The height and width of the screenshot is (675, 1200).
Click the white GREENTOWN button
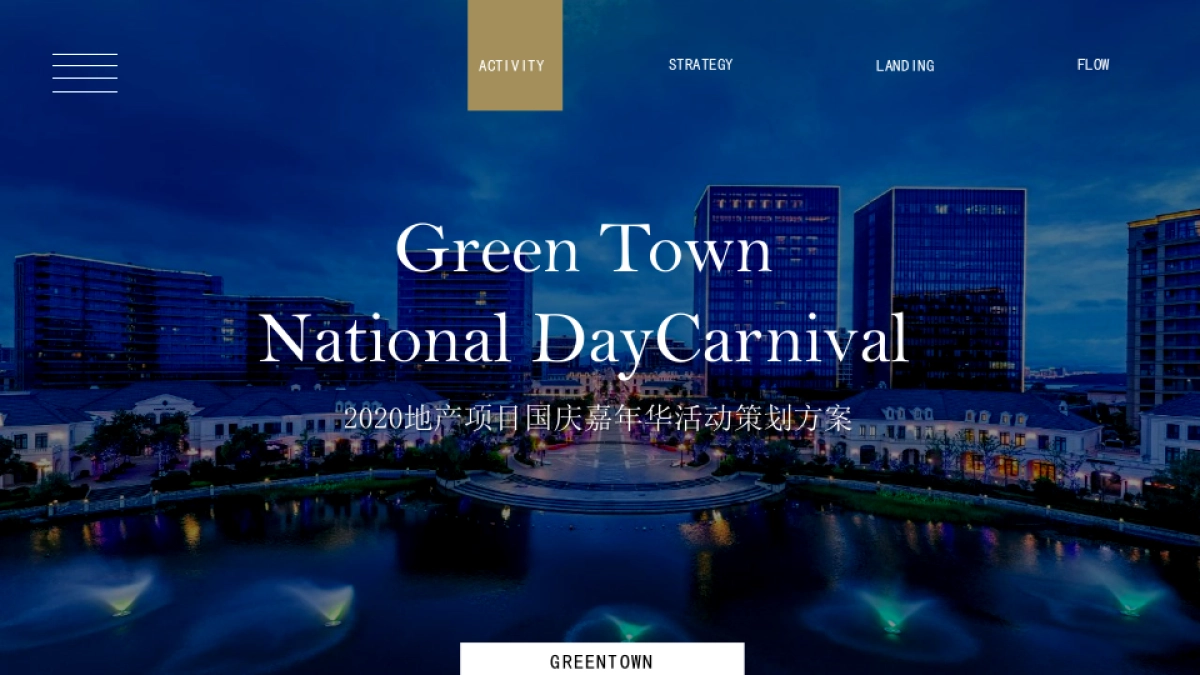602,660
